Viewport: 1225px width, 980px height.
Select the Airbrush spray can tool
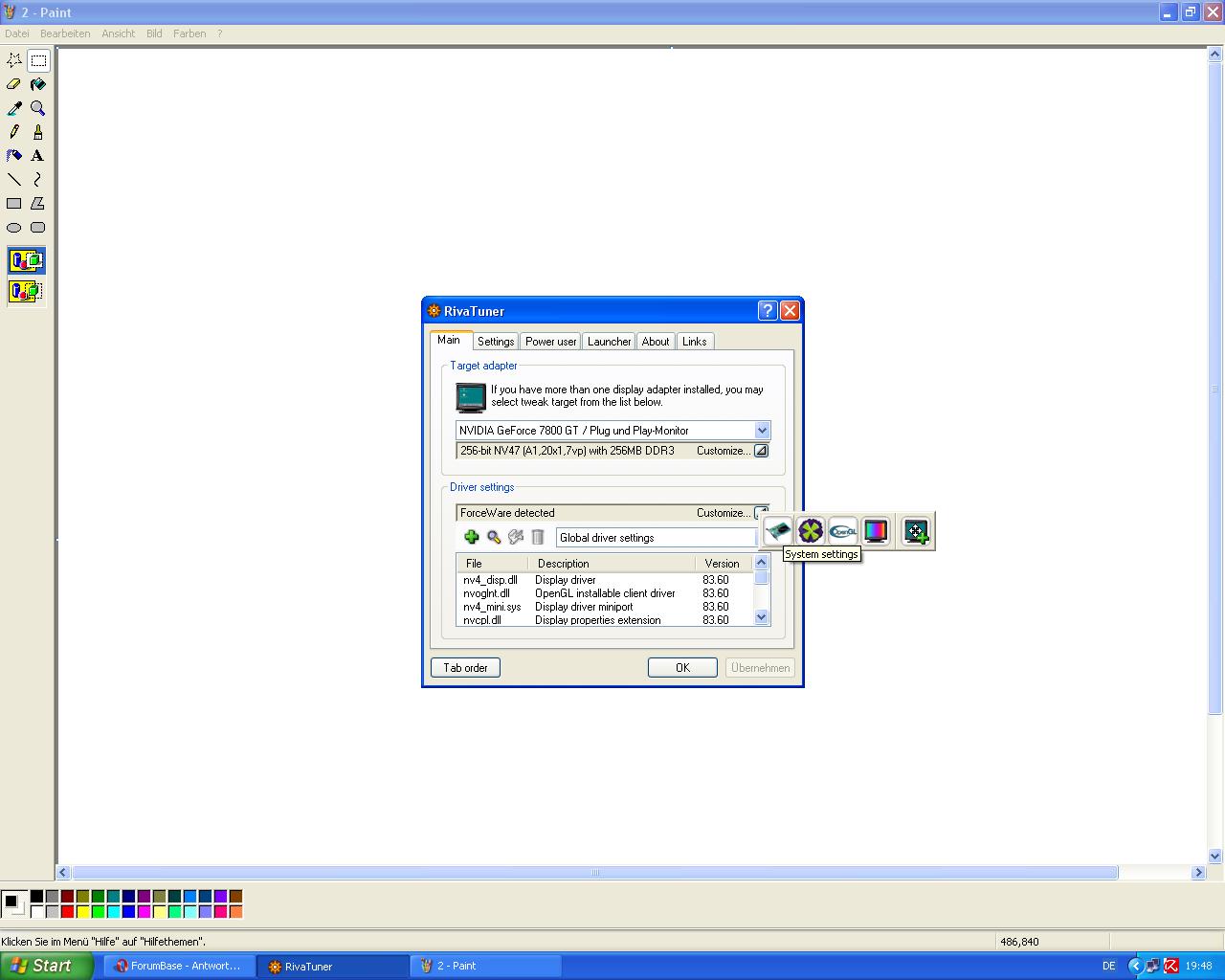click(14, 156)
